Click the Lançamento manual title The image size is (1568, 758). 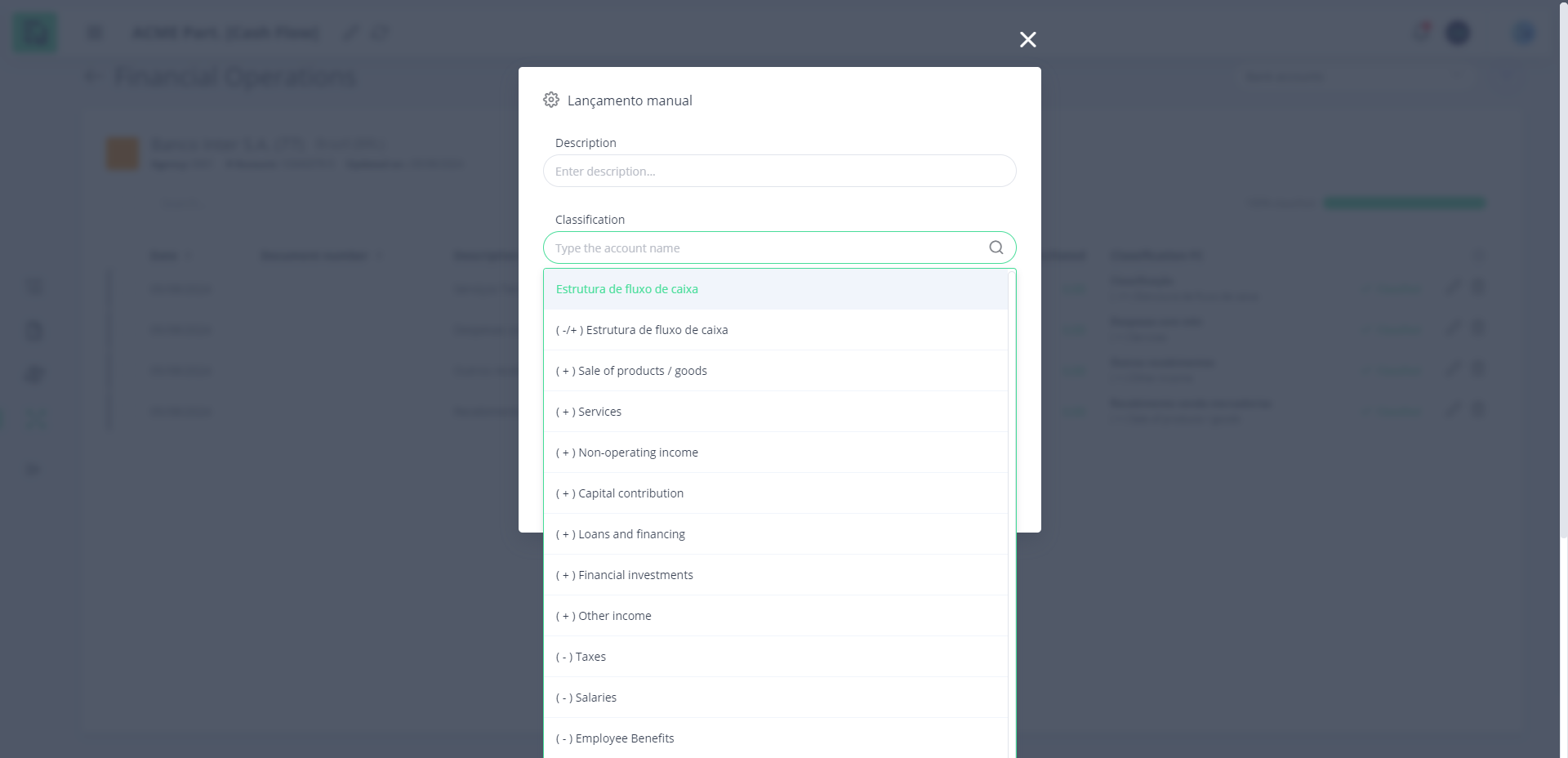click(630, 100)
